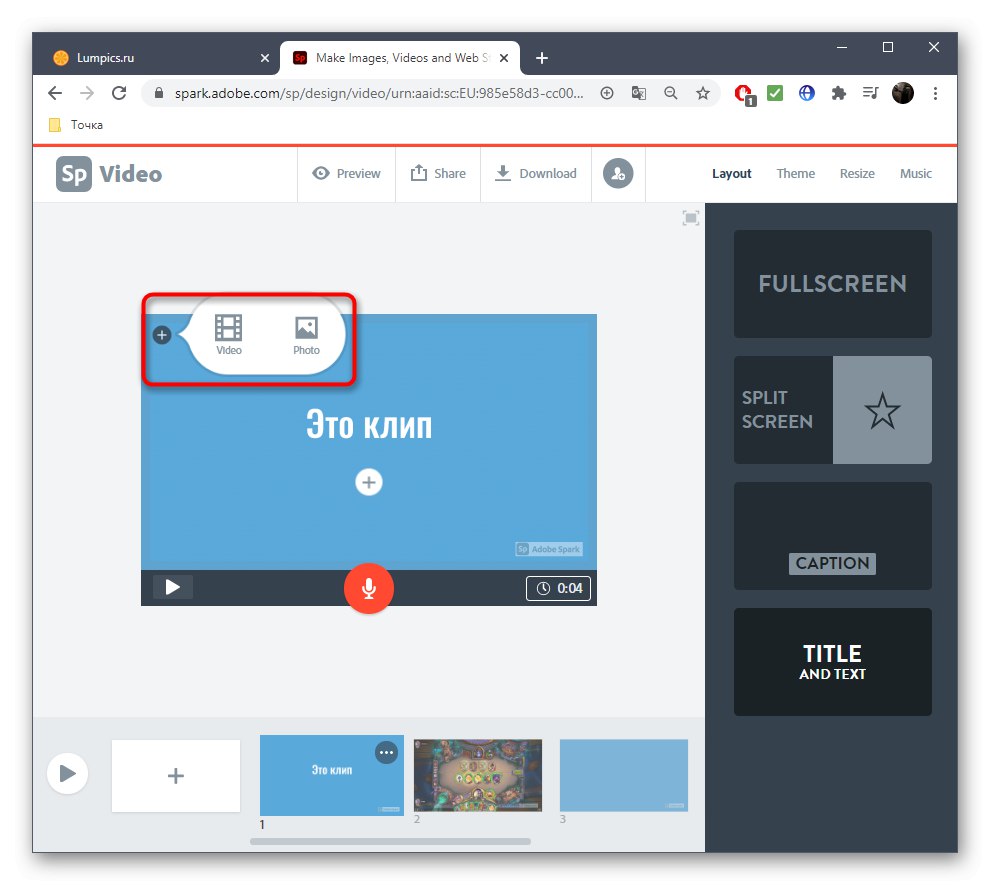The width and height of the screenshot is (990, 885).
Task: Play the project using the timeline play button
Action: 67,773
